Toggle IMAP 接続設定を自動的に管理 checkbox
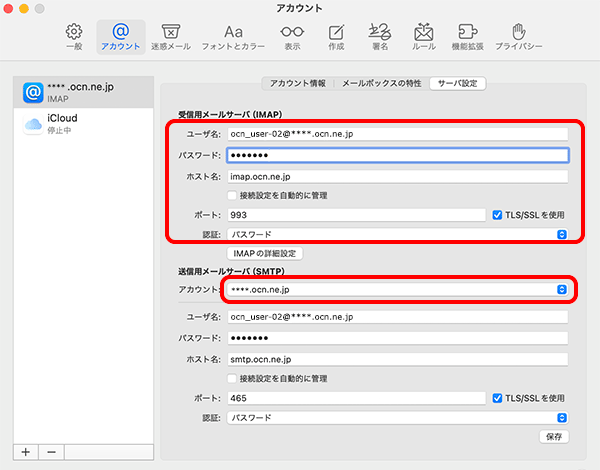 [x=232, y=196]
